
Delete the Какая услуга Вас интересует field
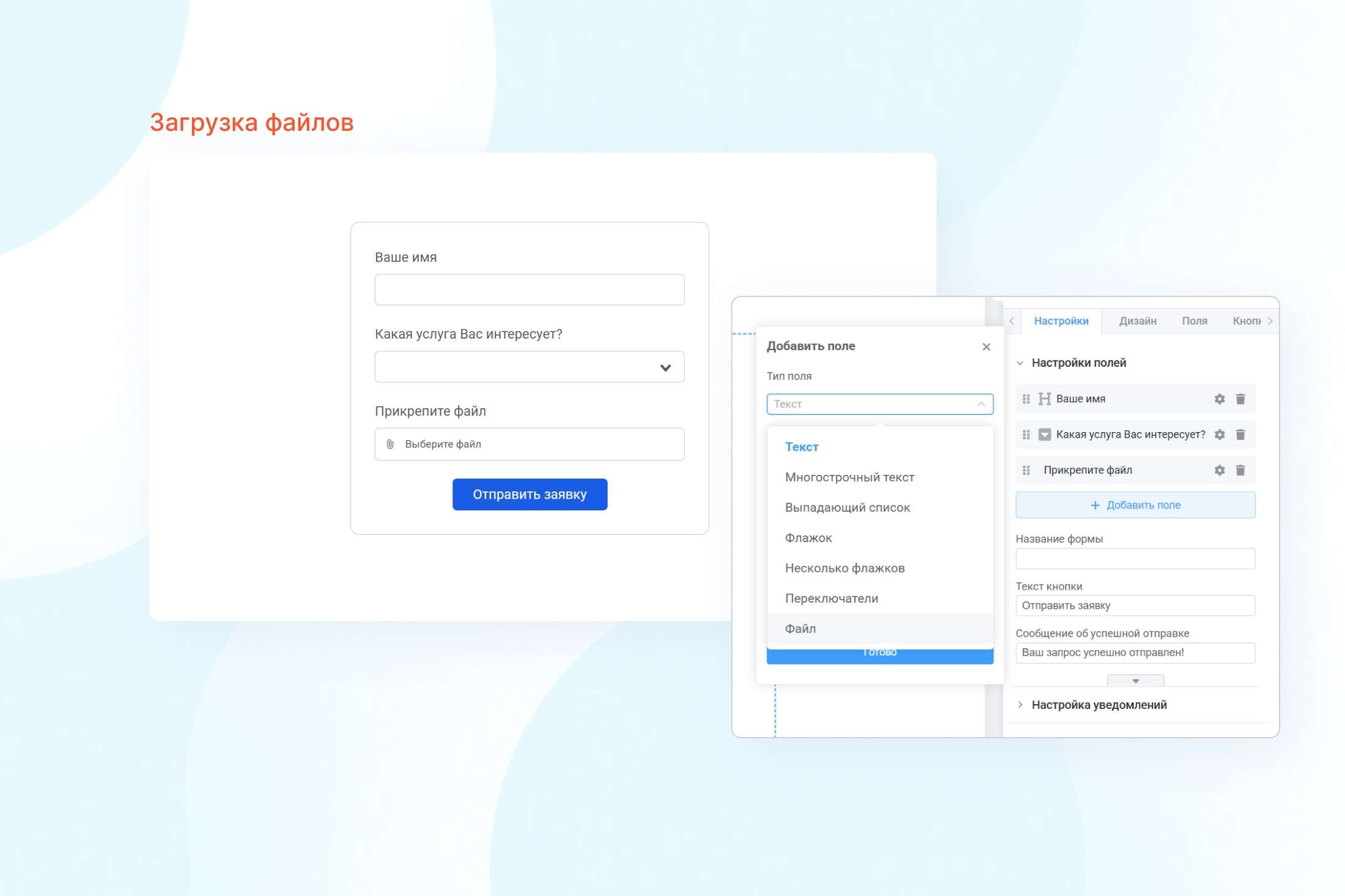[x=1240, y=435]
